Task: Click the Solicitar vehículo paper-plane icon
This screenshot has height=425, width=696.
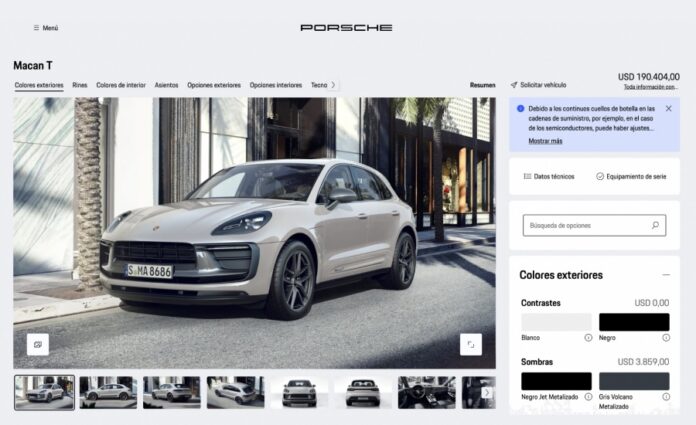Action: 514,85
